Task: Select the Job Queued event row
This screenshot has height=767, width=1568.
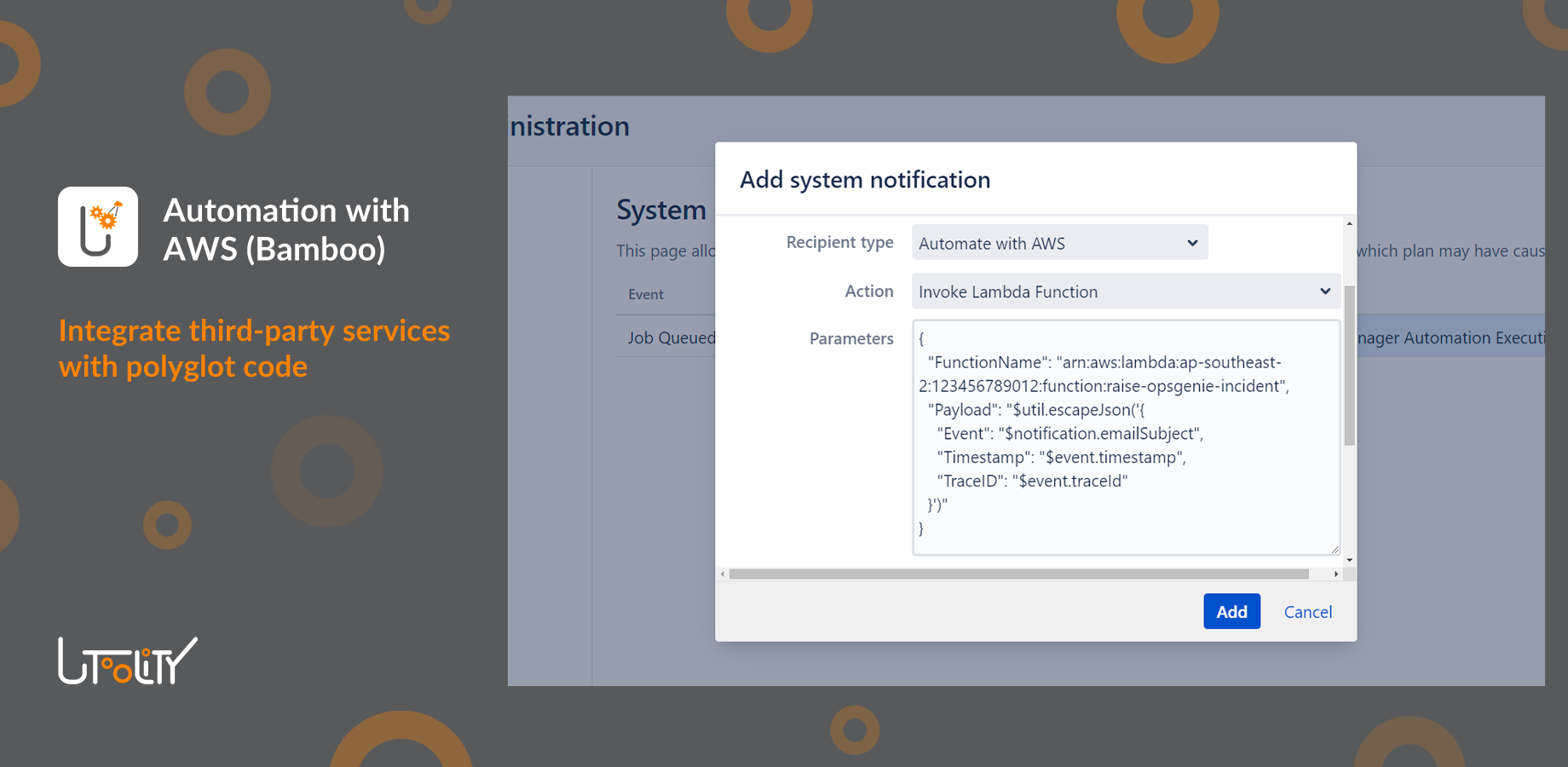Action: [x=671, y=337]
